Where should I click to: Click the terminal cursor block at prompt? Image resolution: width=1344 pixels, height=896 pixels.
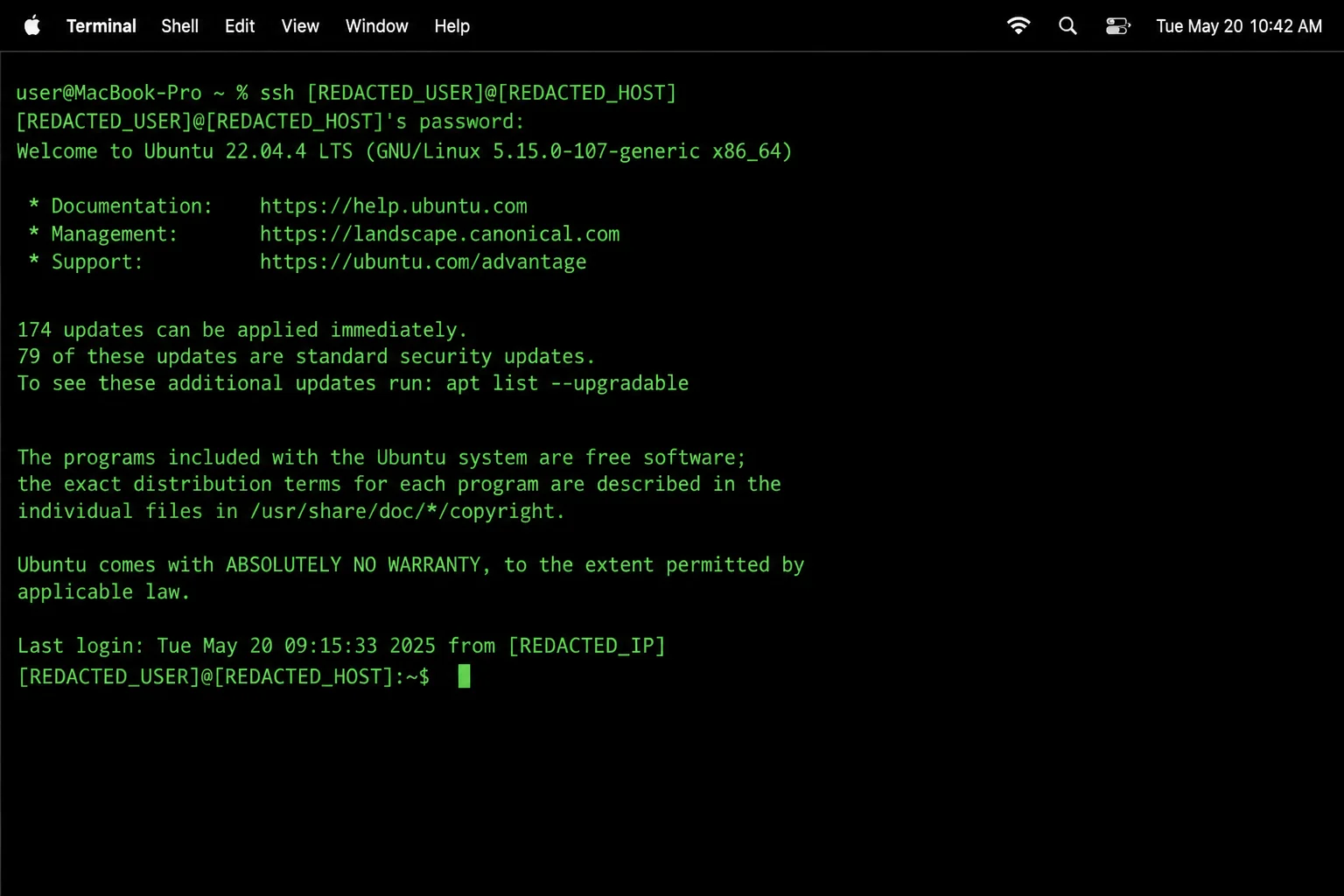click(x=465, y=675)
